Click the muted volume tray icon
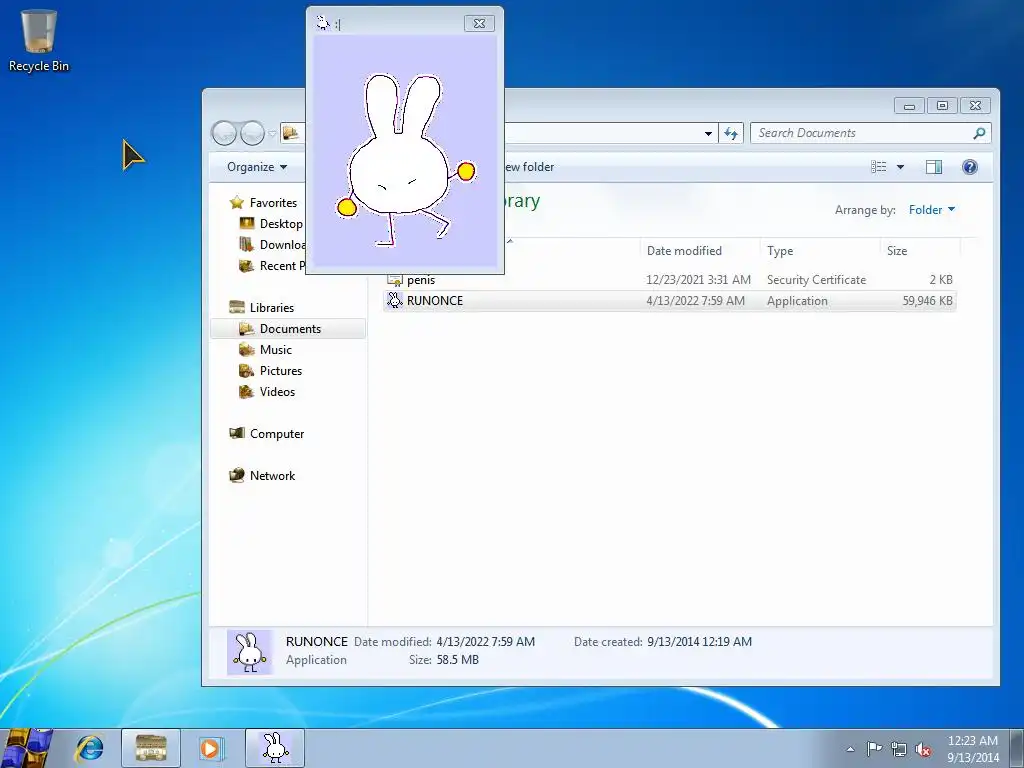The width and height of the screenshot is (1024, 768). pos(923,749)
